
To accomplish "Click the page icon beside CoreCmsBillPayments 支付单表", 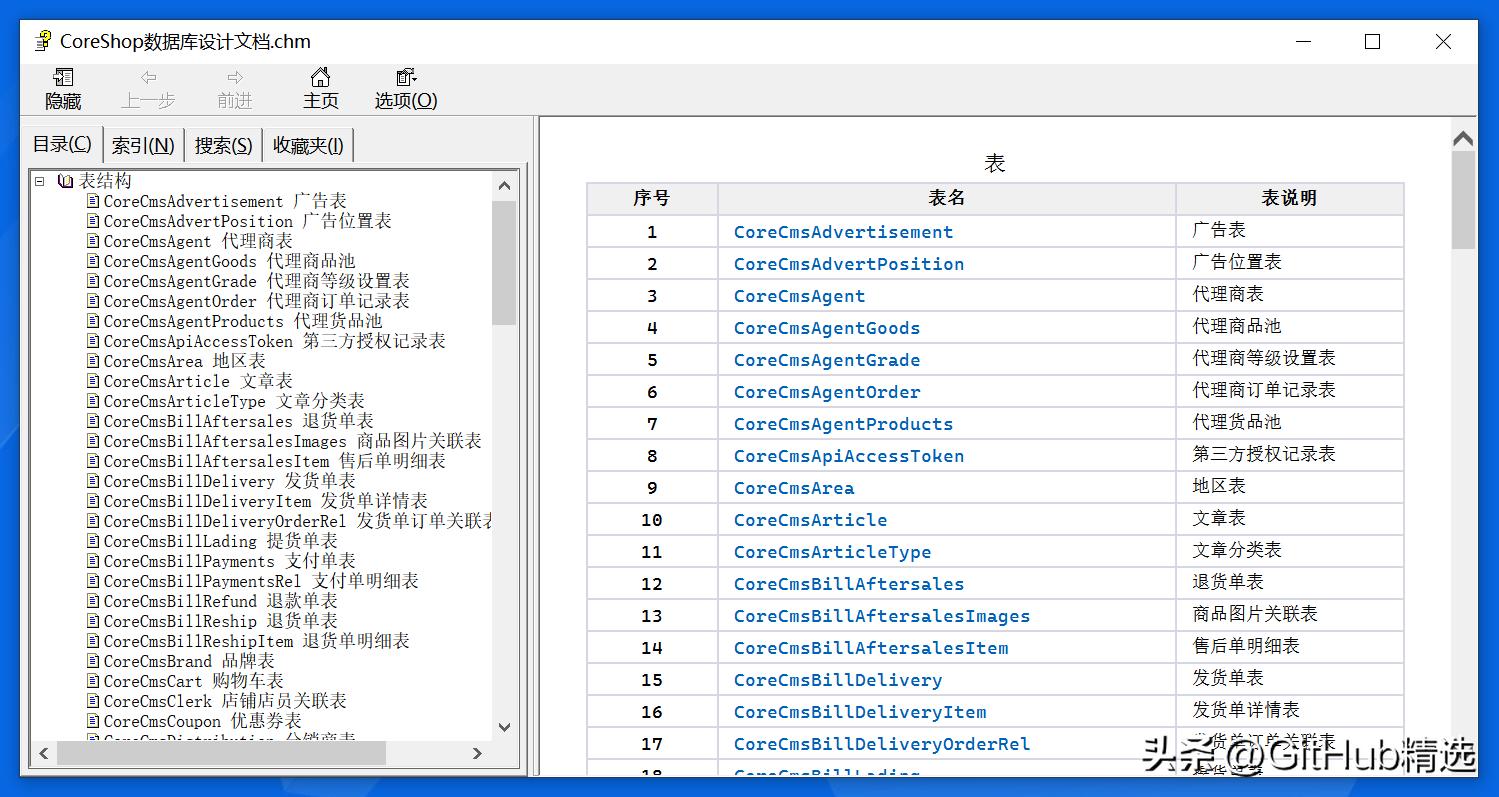I will (x=94, y=561).
